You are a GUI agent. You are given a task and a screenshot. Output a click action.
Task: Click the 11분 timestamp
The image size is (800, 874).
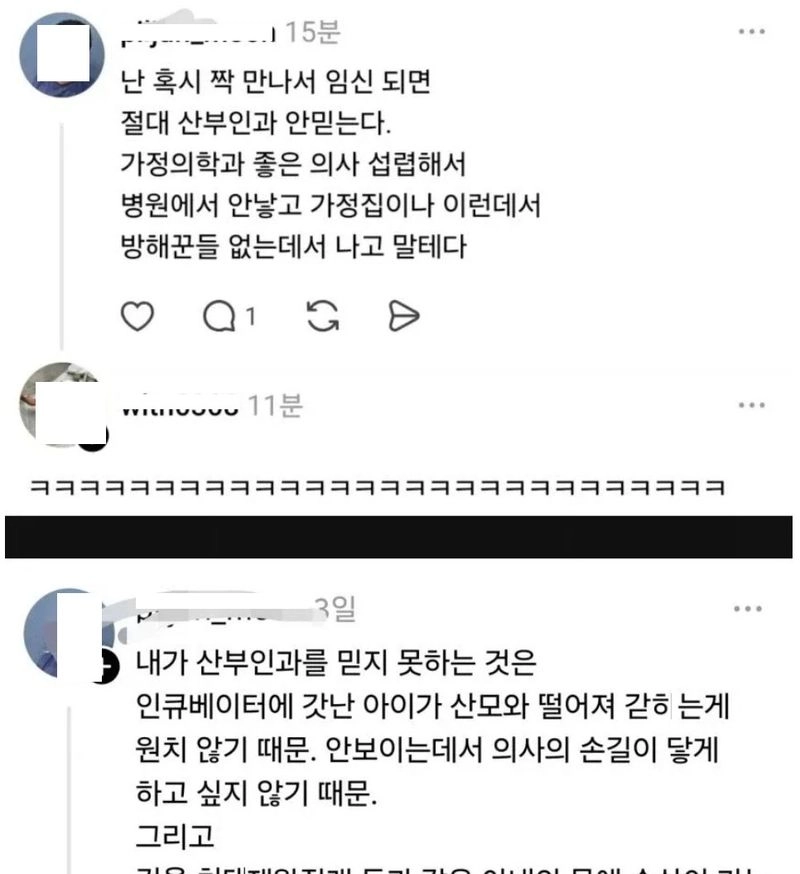[x=275, y=406]
